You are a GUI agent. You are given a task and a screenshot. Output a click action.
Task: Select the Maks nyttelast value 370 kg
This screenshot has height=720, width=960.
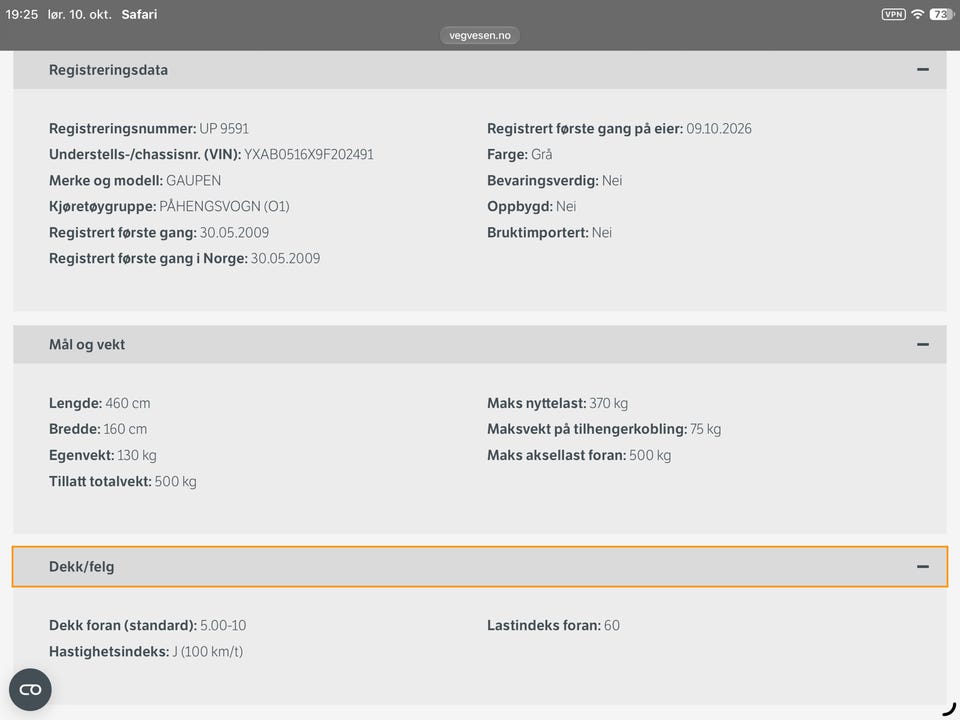609,403
